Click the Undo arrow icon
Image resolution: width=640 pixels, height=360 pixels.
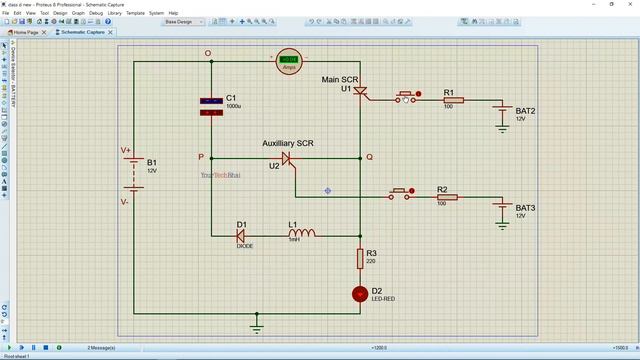click(311, 22)
